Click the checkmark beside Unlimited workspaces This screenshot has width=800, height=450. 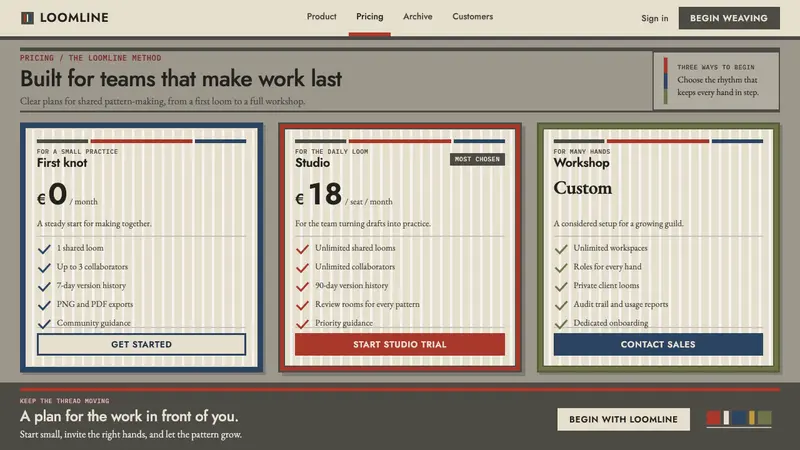(561, 249)
